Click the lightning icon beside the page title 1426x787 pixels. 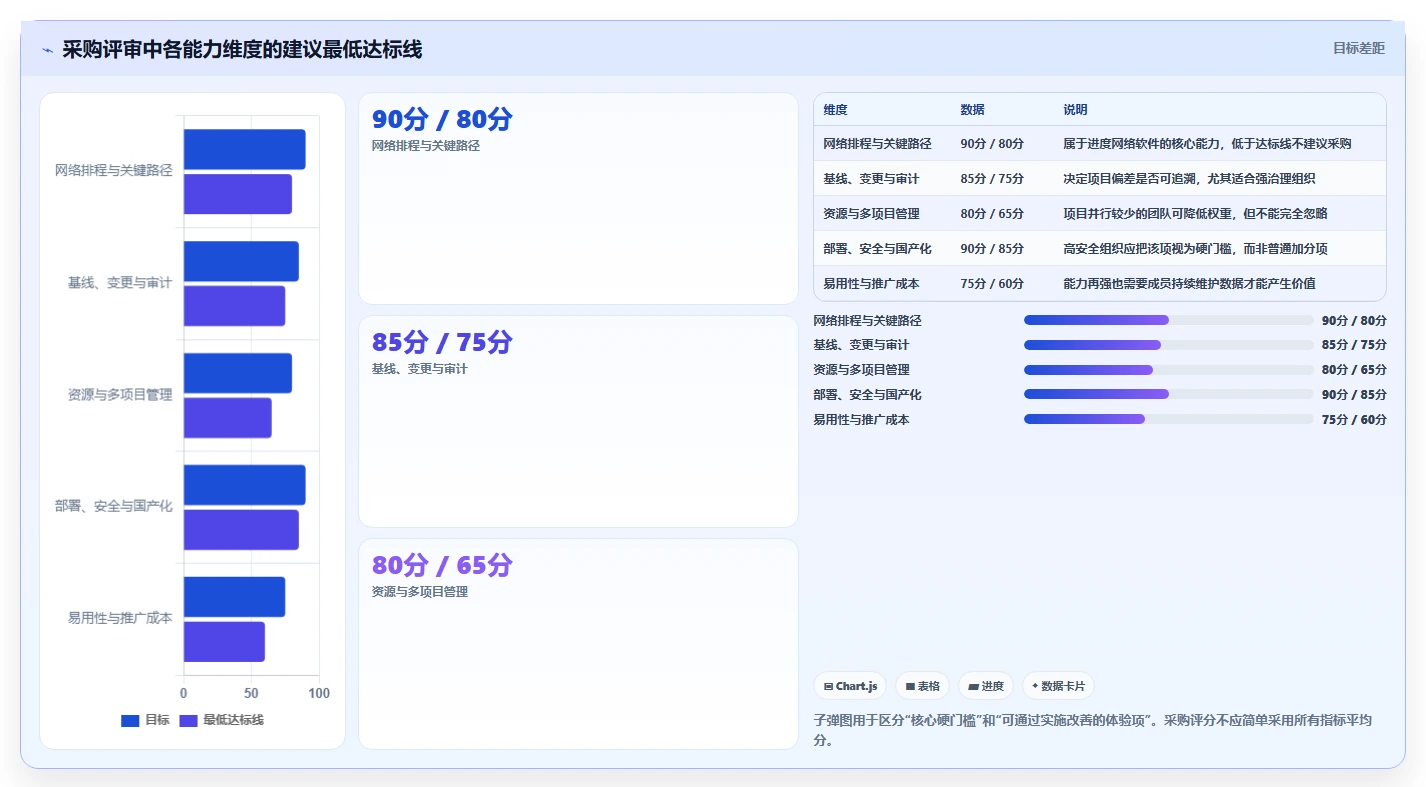pos(48,50)
